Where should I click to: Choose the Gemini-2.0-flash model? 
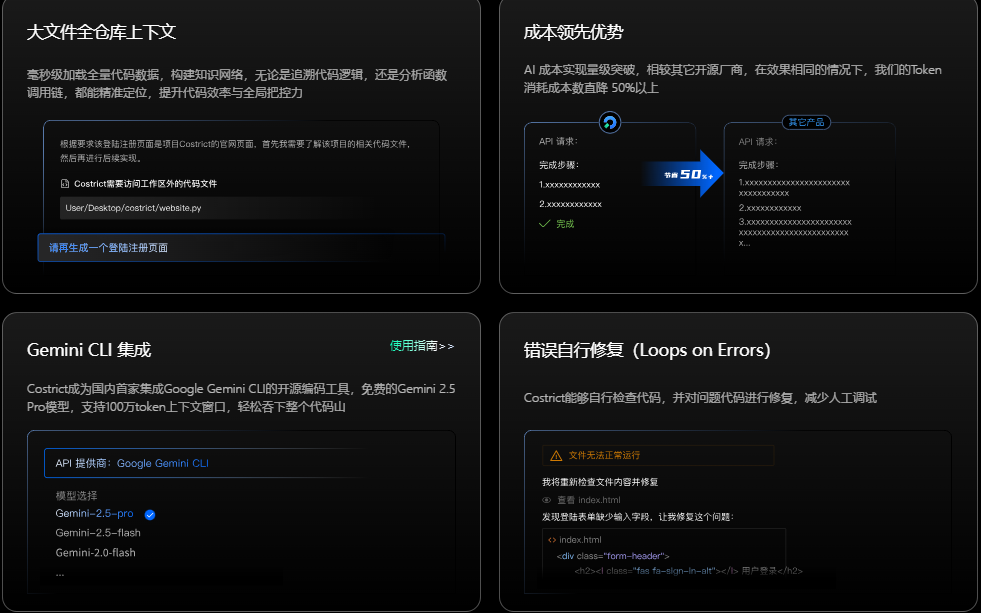[x=96, y=553]
